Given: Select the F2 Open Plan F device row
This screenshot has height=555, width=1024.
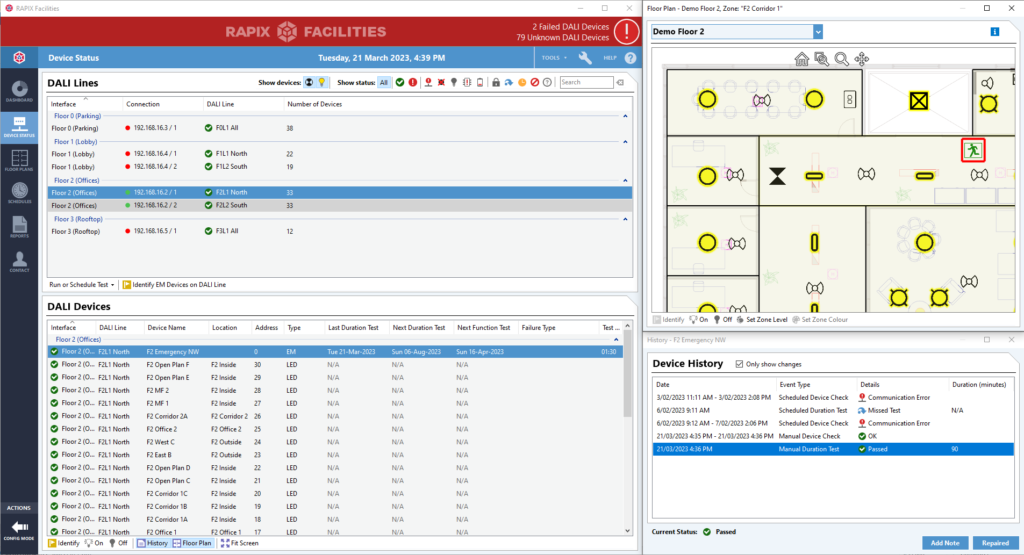Looking at the screenshot, I should click(x=335, y=365).
